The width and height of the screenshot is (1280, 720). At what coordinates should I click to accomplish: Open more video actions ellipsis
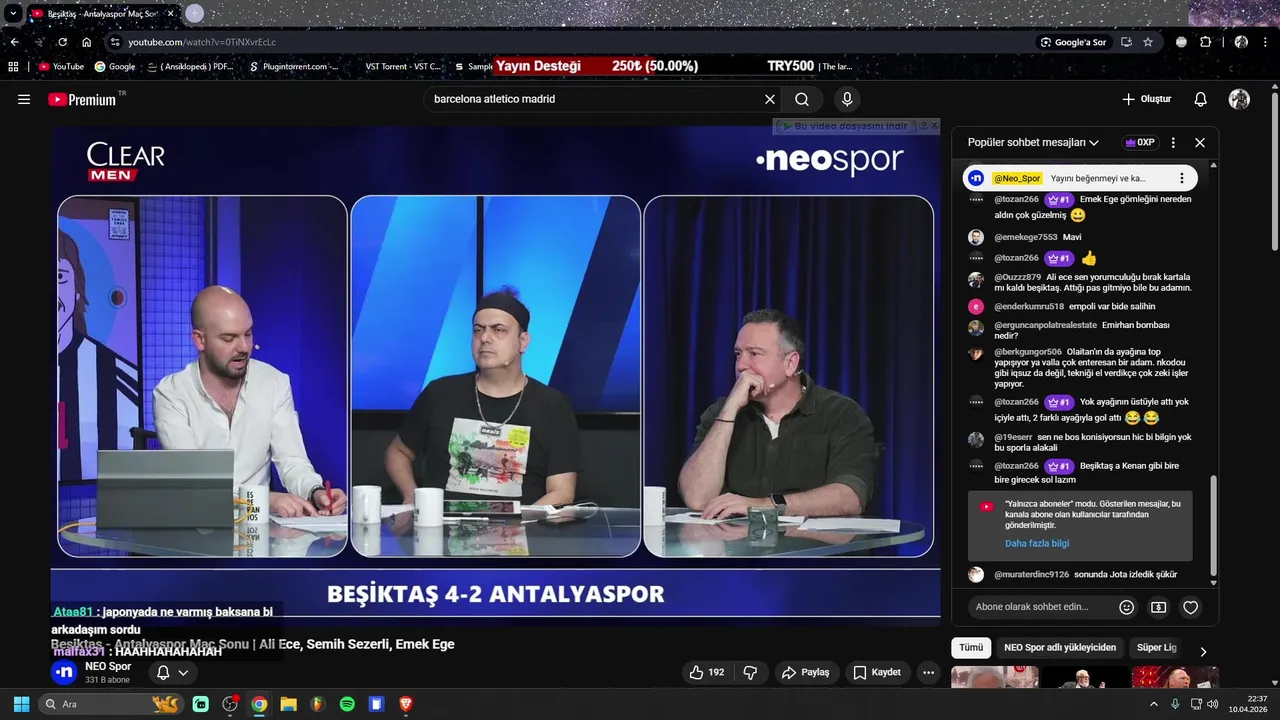[x=929, y=672]
